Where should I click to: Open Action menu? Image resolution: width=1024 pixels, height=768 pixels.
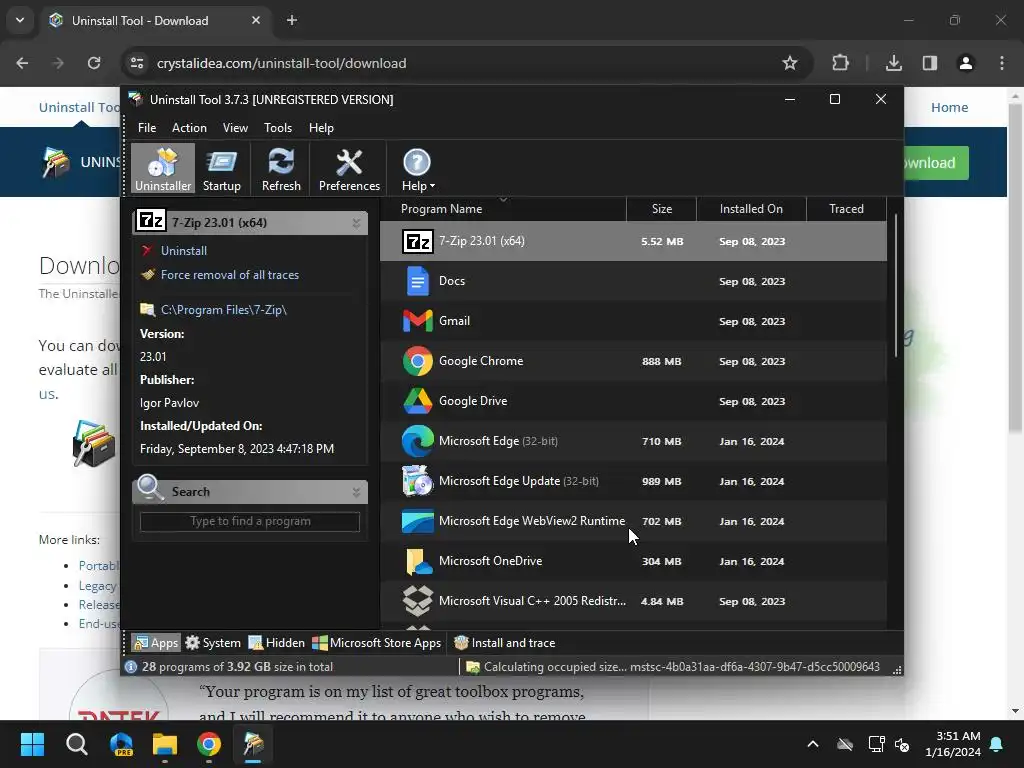click(x=189, y=128)
